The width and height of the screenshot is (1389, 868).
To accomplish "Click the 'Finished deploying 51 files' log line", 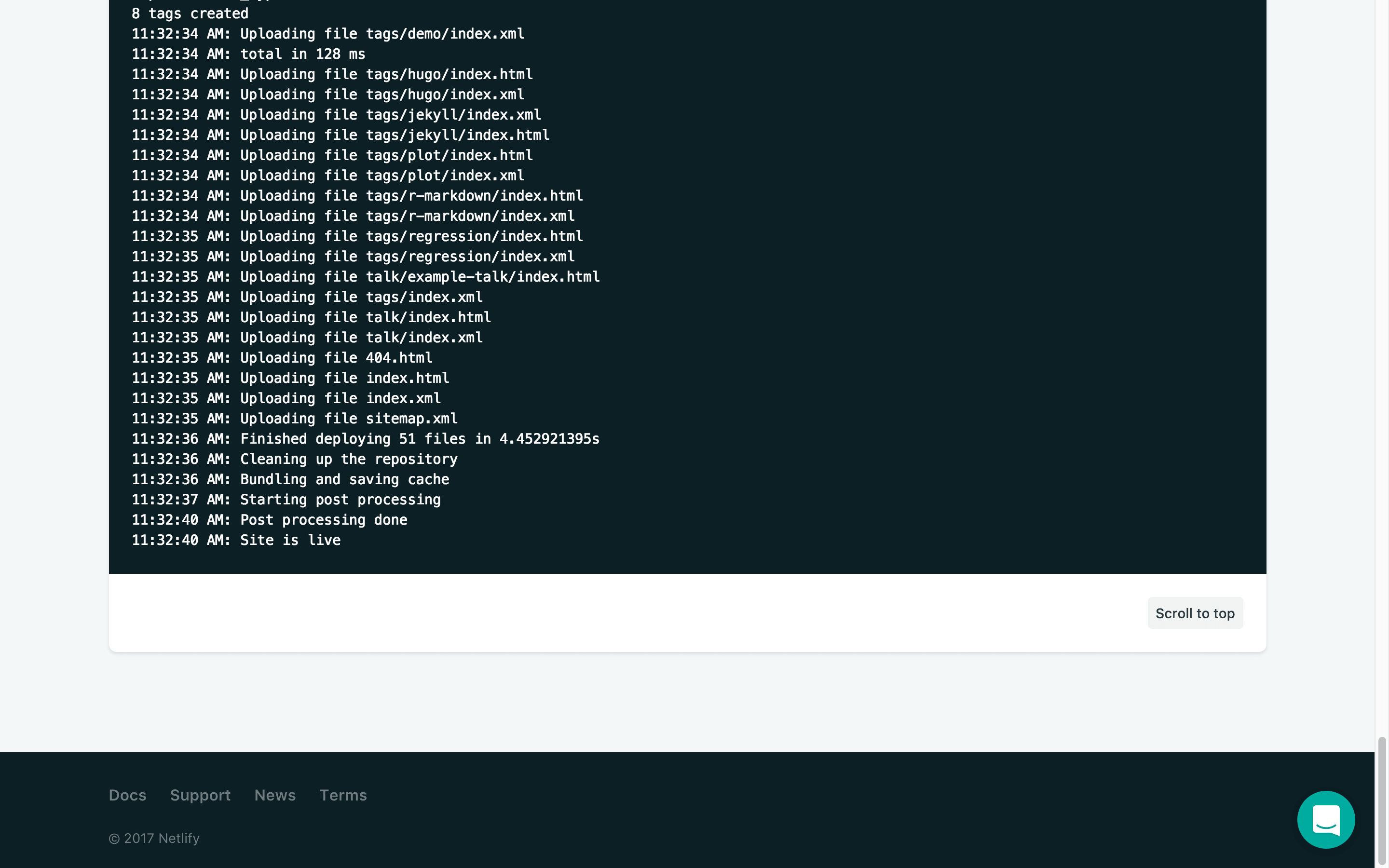I will pyautogui.click(x=365, y=439).
